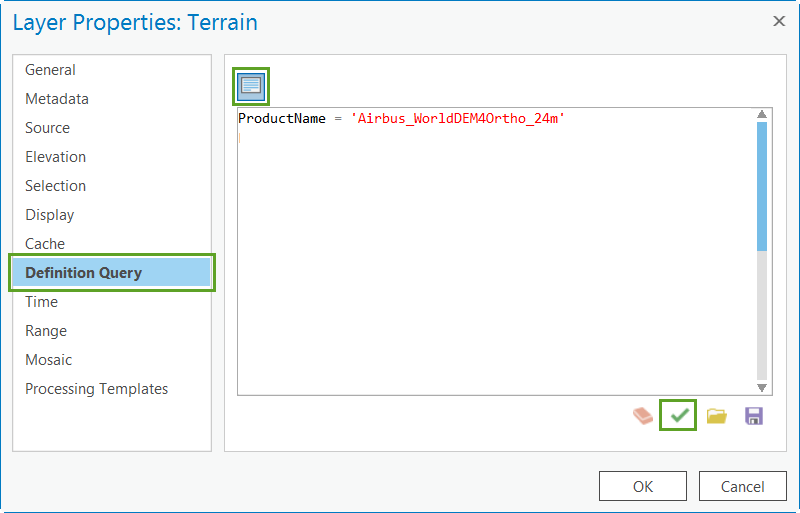Screen dimensions: 800x513
Task: Toggle the SQL edit mode icon
Action: [251, 86]
